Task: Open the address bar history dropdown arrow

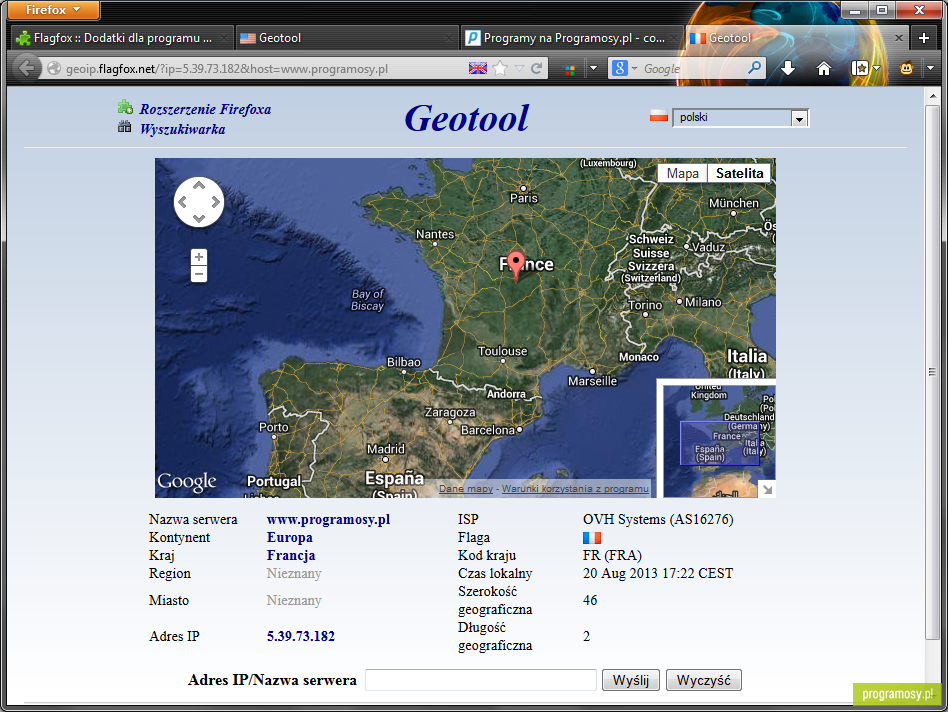Action: click(x=519, y=69)
